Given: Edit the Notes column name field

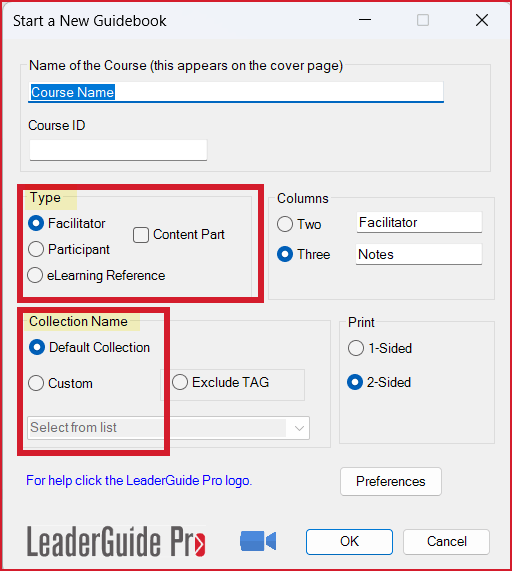Looking at the screenshot, I should point(419,254).
